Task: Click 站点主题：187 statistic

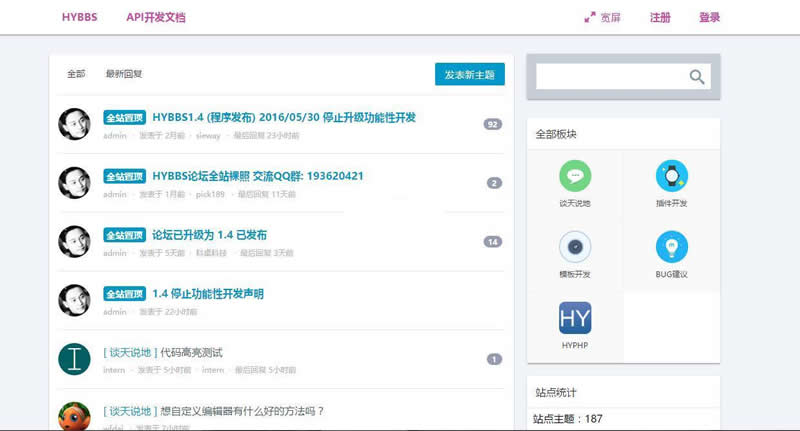Action: (567, 419)
